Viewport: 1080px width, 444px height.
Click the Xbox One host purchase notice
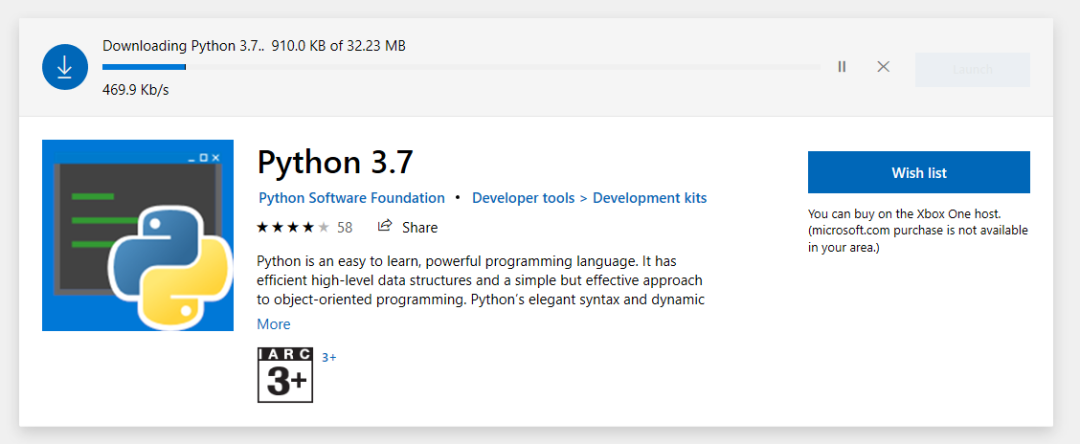coord(917,231)
